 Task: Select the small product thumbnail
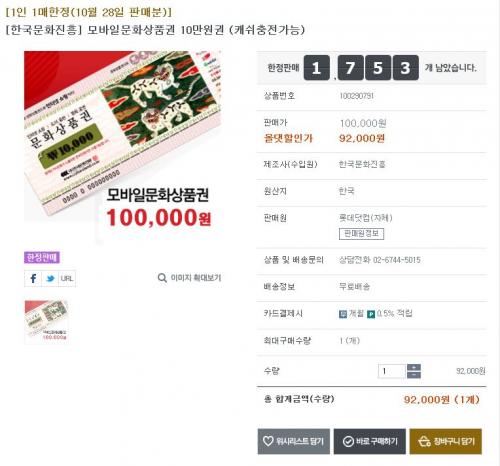point(46,321)
